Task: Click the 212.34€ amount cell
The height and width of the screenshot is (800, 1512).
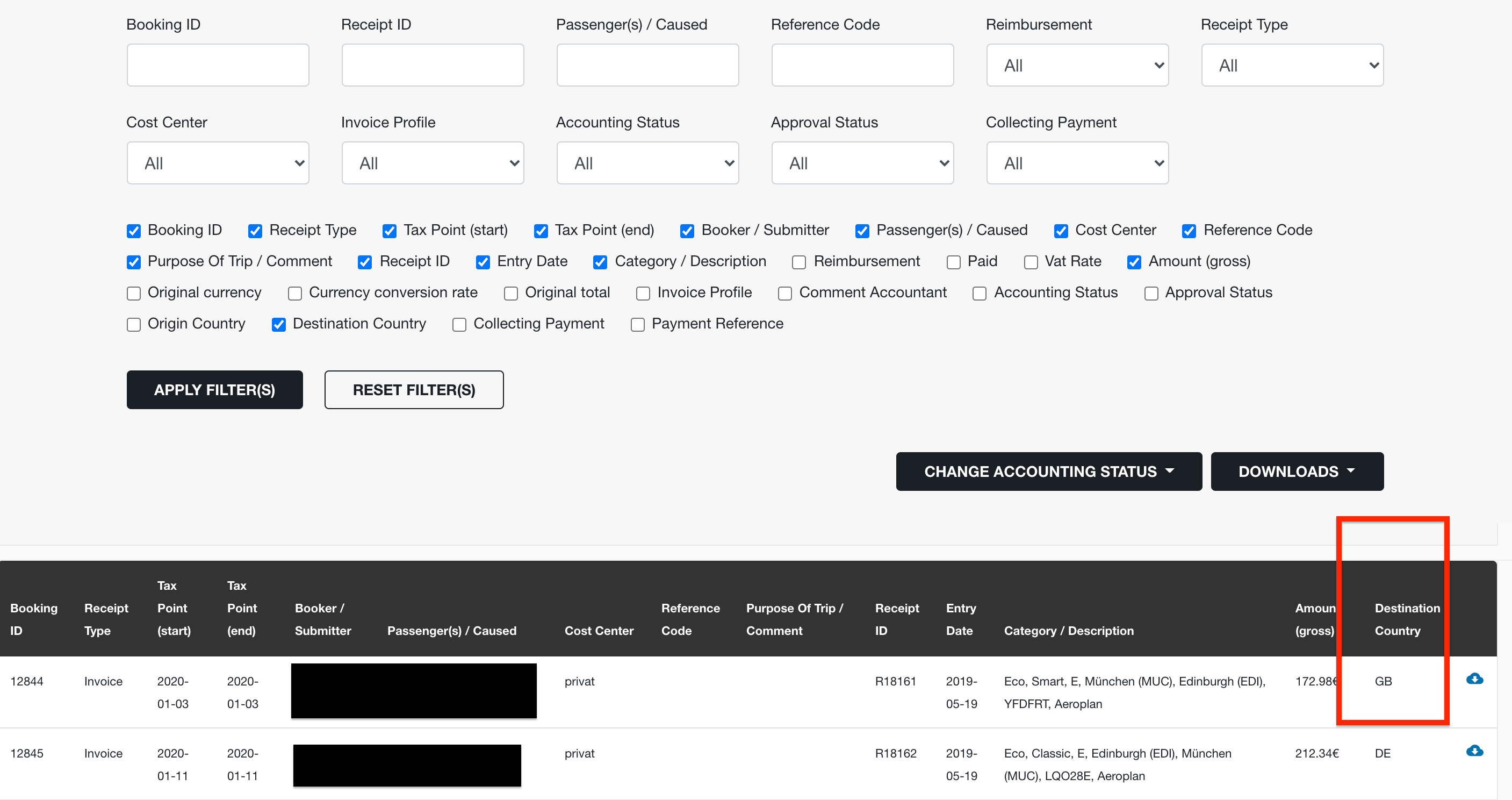Action: pos(1316,753)
